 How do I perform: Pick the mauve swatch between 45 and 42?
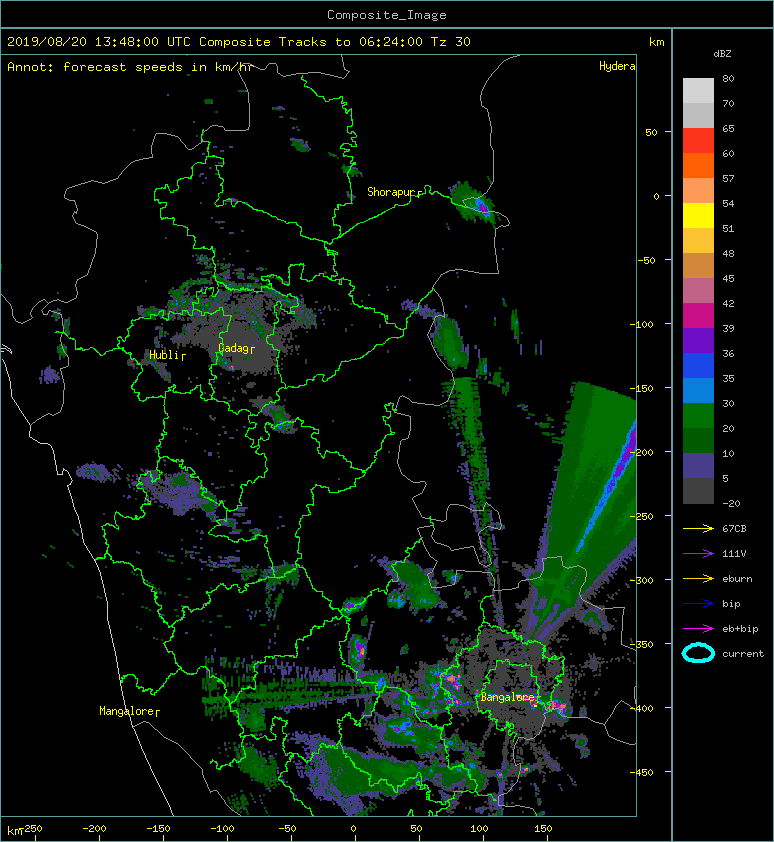click(698, 291)
